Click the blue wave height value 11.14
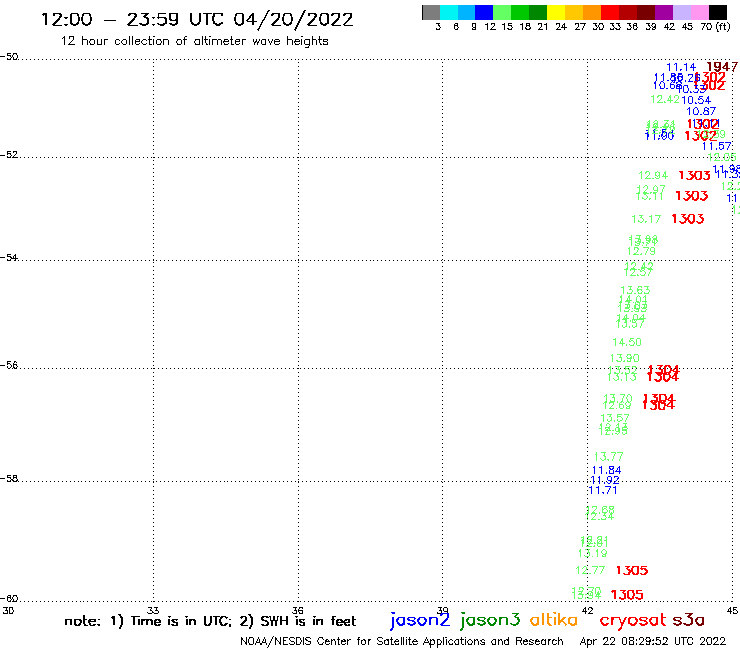Image resolution: width=740 pixels, height=650 pixels. click(x=681, y=68)
